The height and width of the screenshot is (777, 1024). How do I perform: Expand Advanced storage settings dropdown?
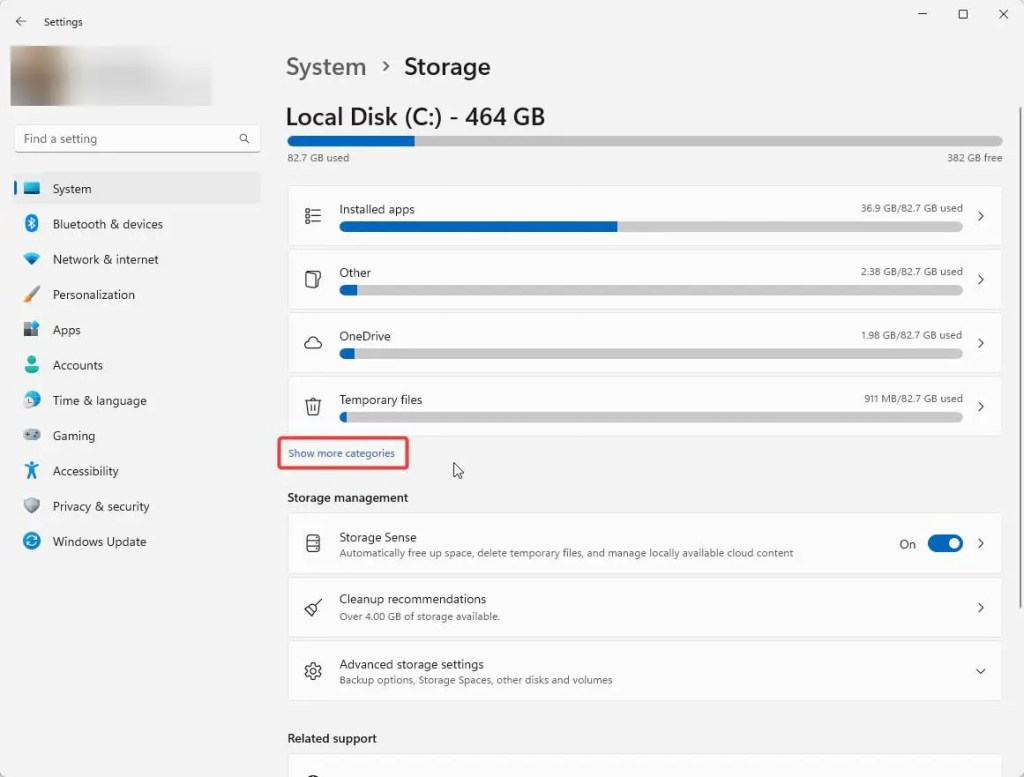pyautogui.click(x=980, y=671)
